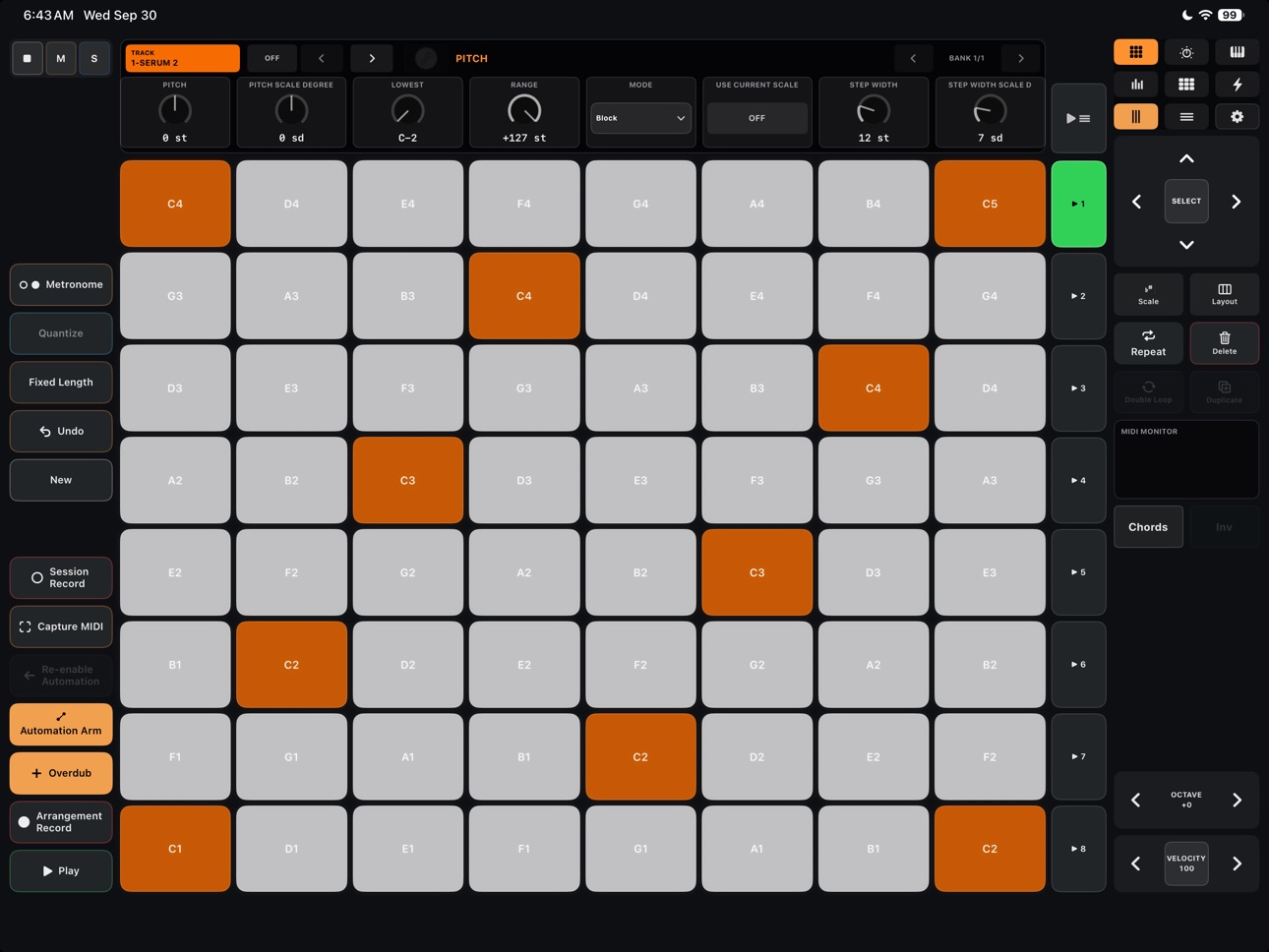
Task: Decrease octave with left chevron
Action: pos(1136,800)
